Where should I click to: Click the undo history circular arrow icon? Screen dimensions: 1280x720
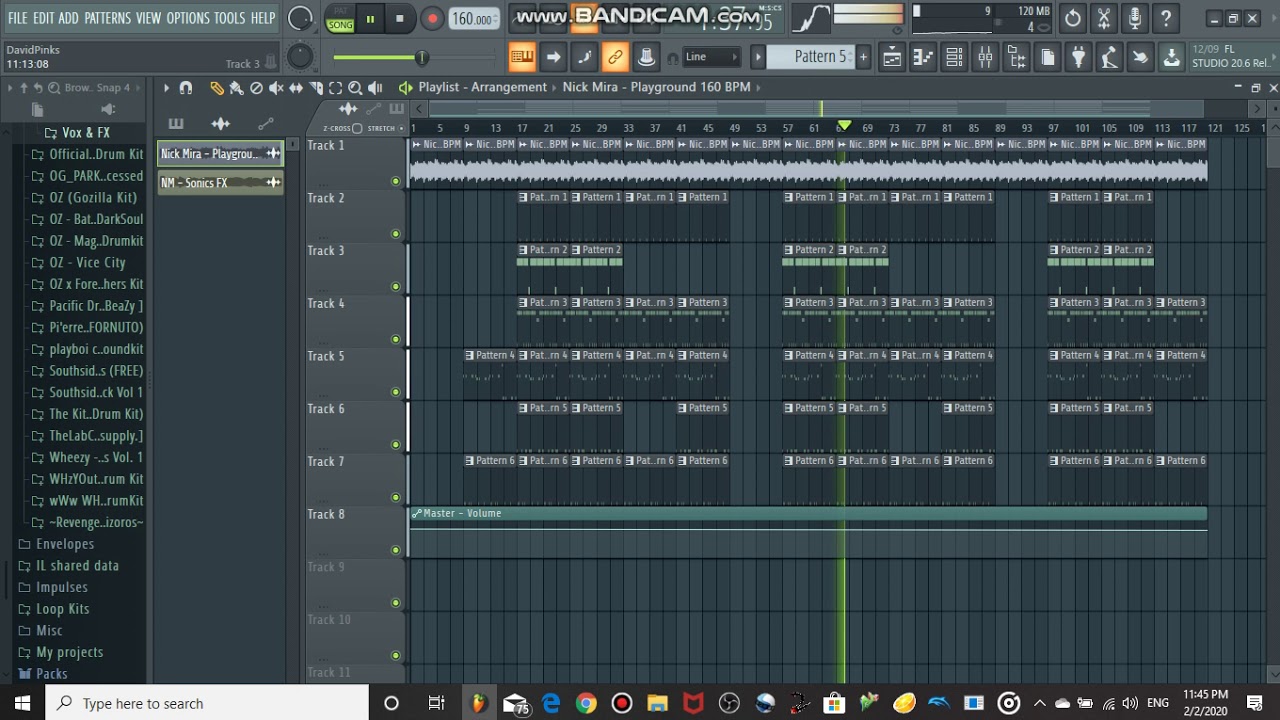click(x=1072, y=18)
